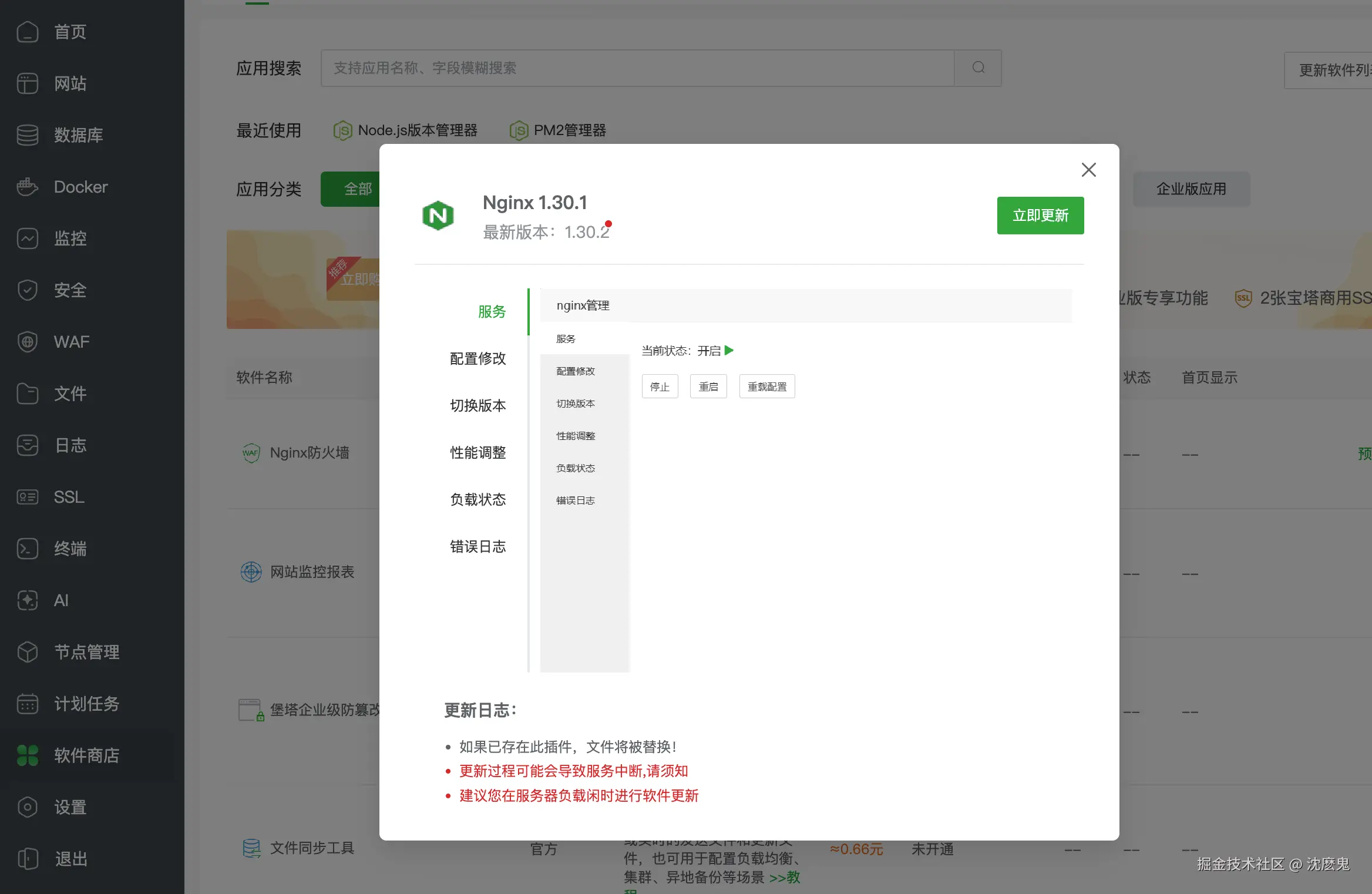Click the AI sparkle icon
Viewport: 1372px width, 894px height.
28,600
